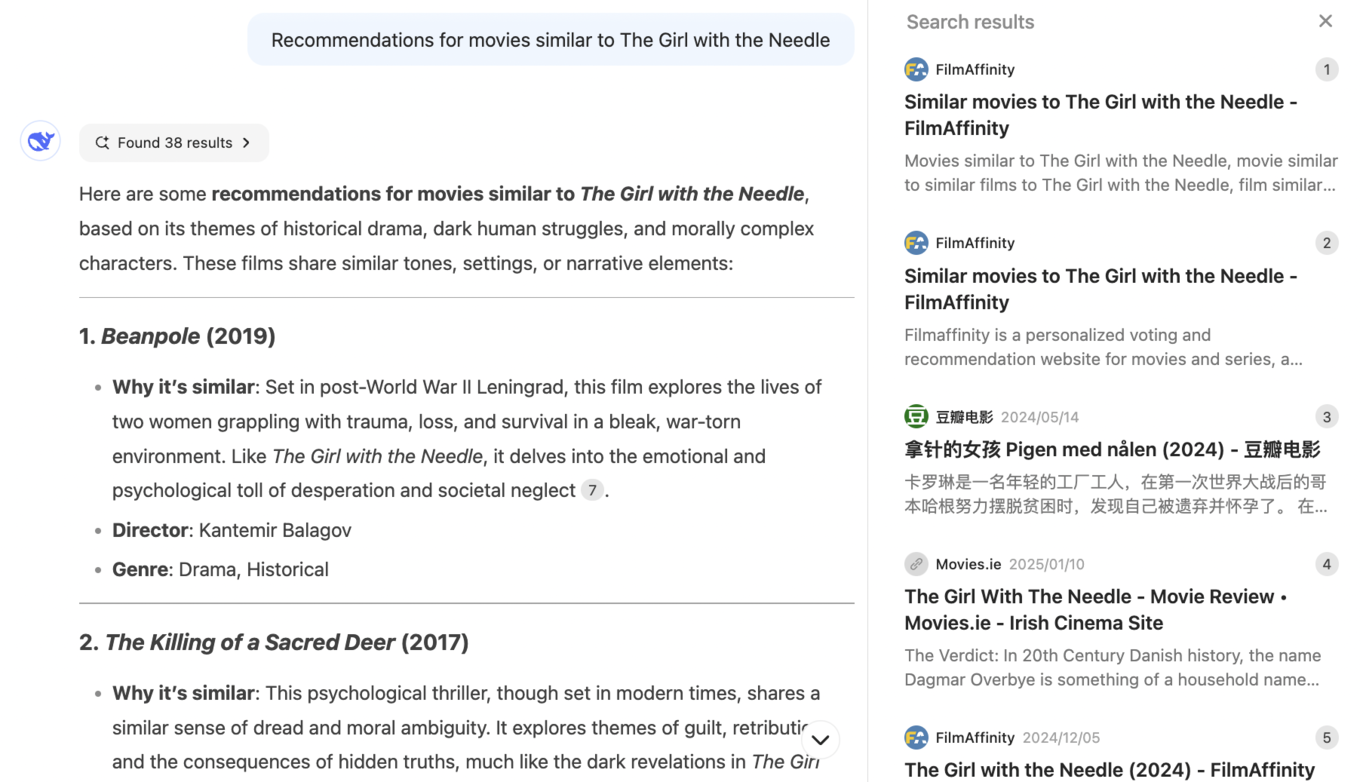Click the FilmAffinity icon on result 5
This screenshot has height=782, width=1366.
click(915, 737)
